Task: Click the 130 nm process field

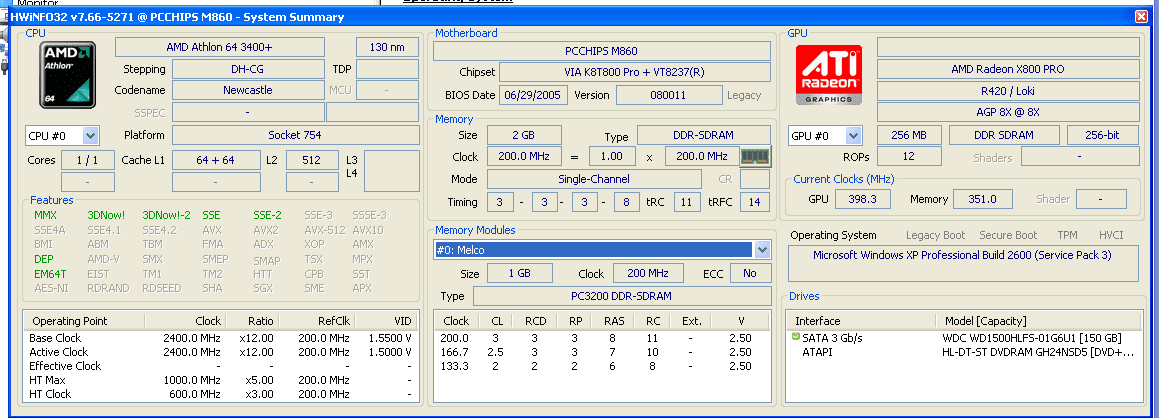Action: 387,47
